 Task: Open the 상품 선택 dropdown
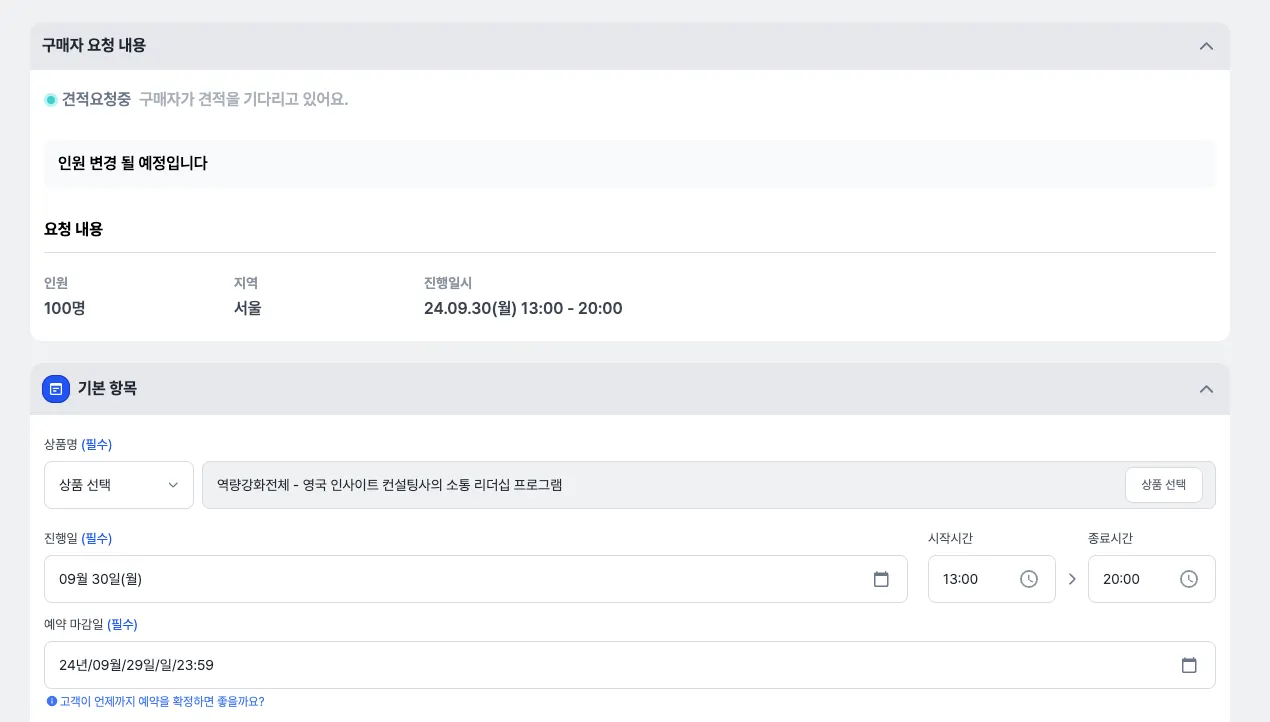click(119, 485)
